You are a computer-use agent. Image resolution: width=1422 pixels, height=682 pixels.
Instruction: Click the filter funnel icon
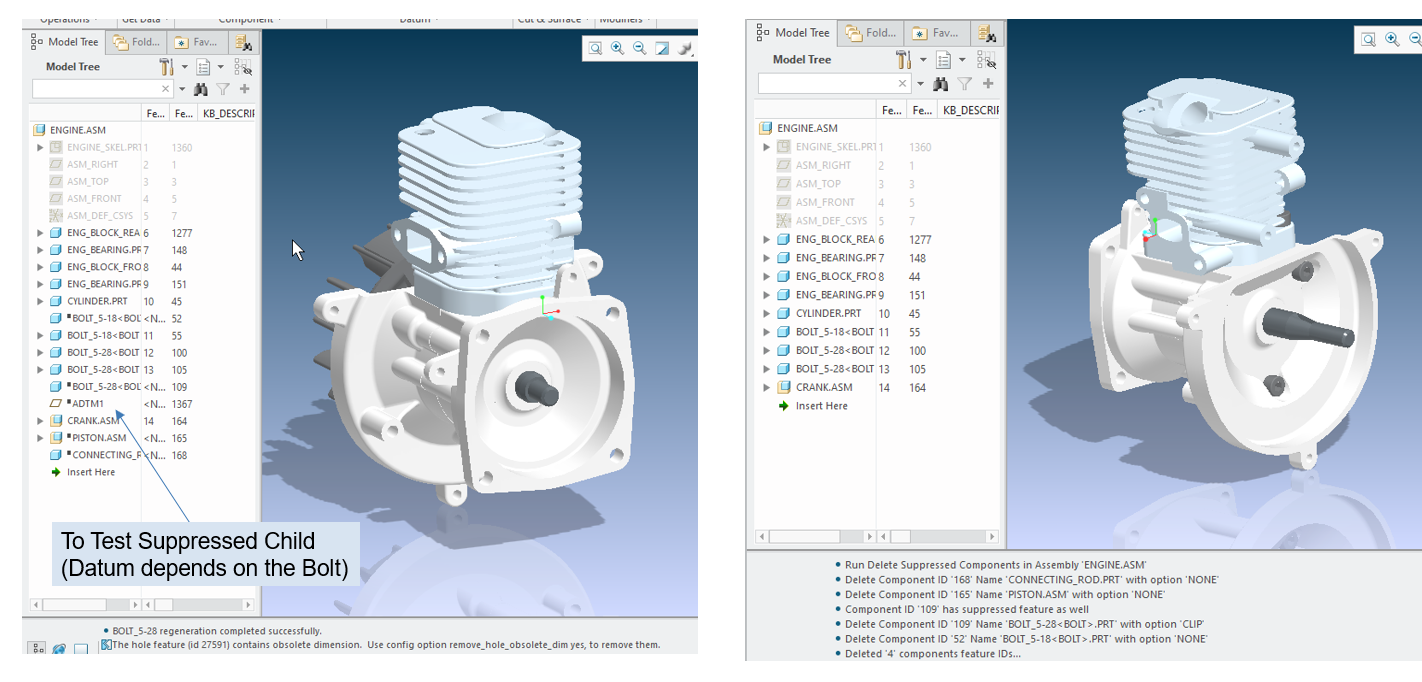[x=222, y=88]
